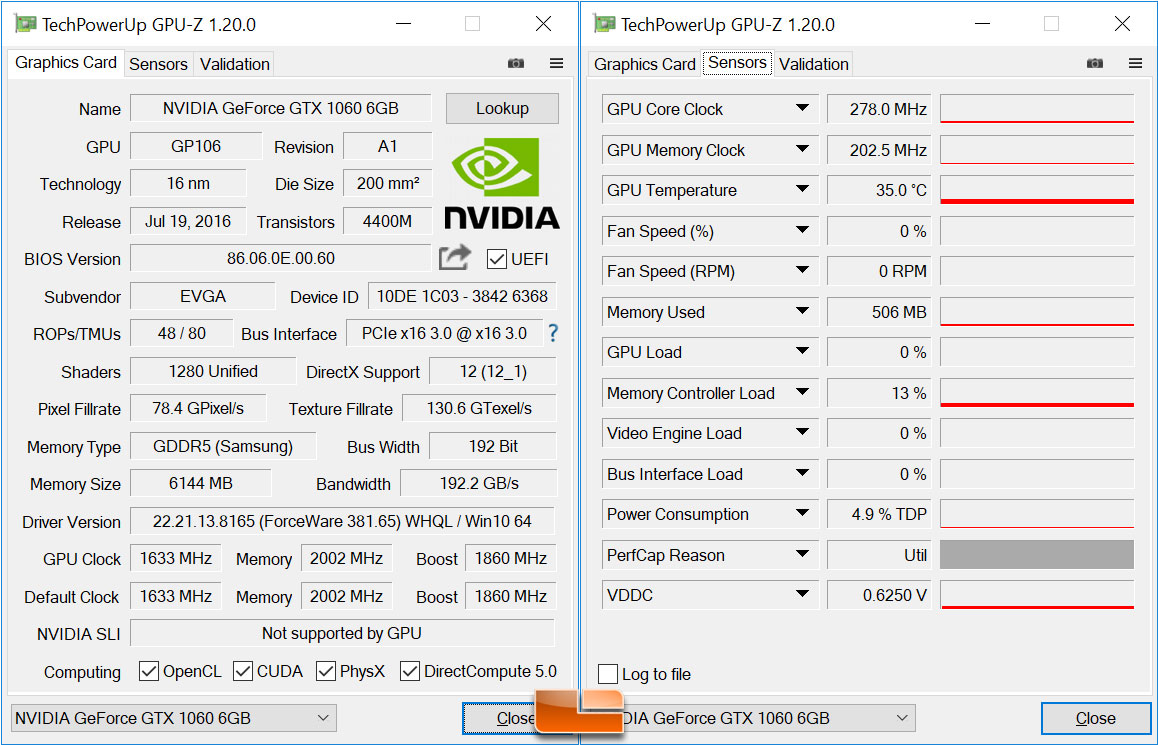
Task: Open GPU selector dropdown in left window
Action: pos(174,718)
